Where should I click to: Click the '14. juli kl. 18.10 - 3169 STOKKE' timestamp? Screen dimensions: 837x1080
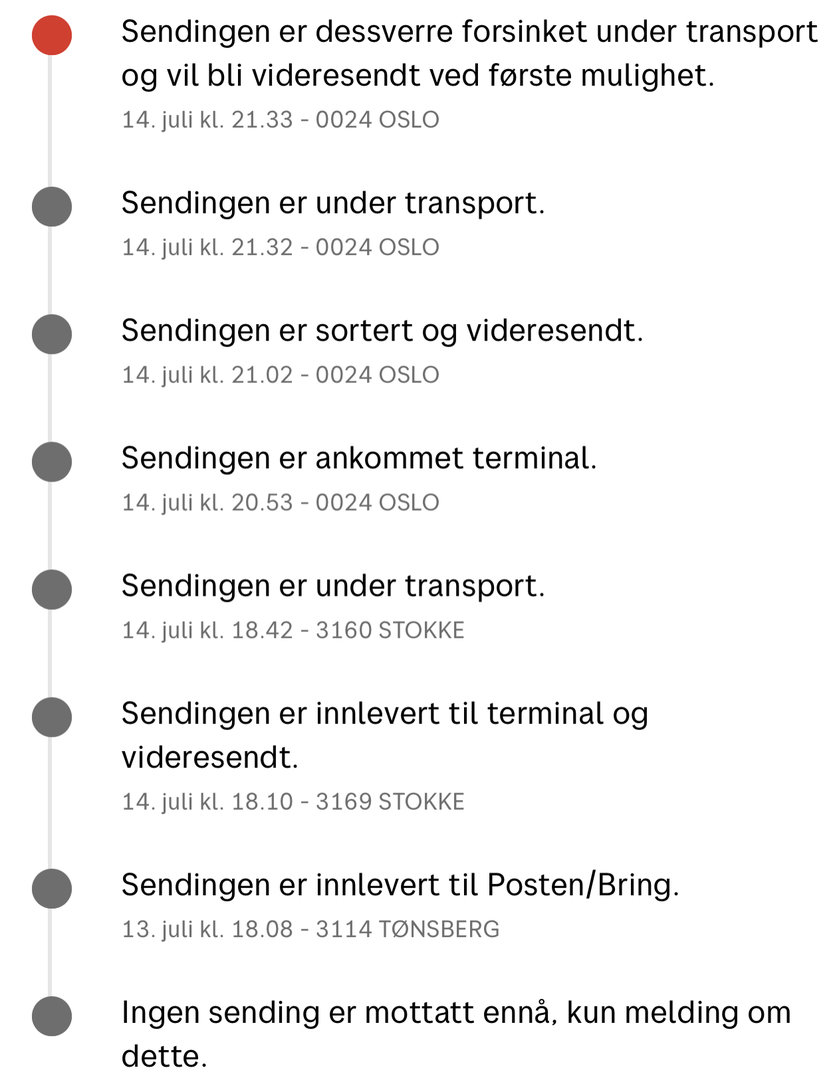(x=293, y=802)
